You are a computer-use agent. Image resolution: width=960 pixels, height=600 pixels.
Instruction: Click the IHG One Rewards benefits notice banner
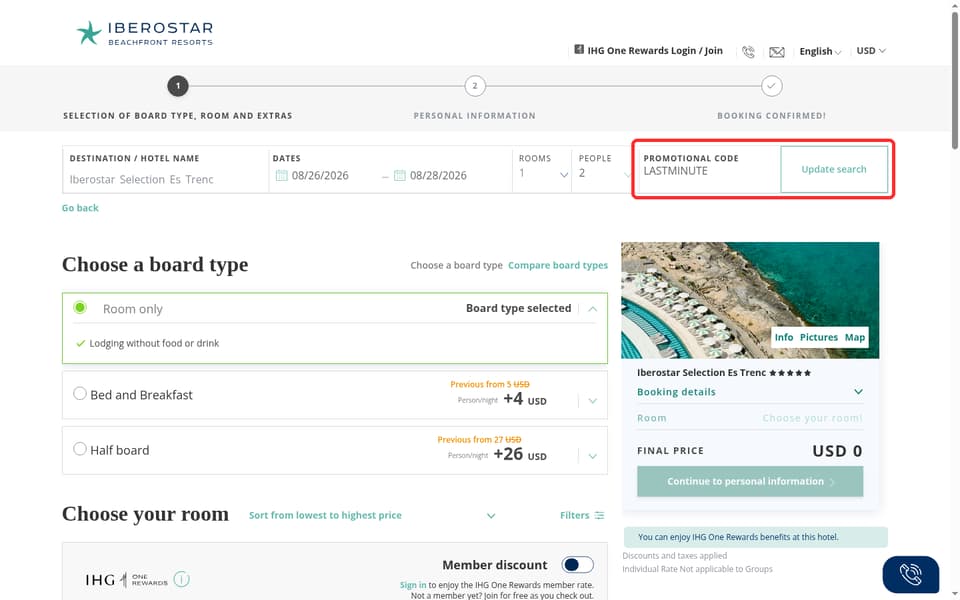[756, 537]
